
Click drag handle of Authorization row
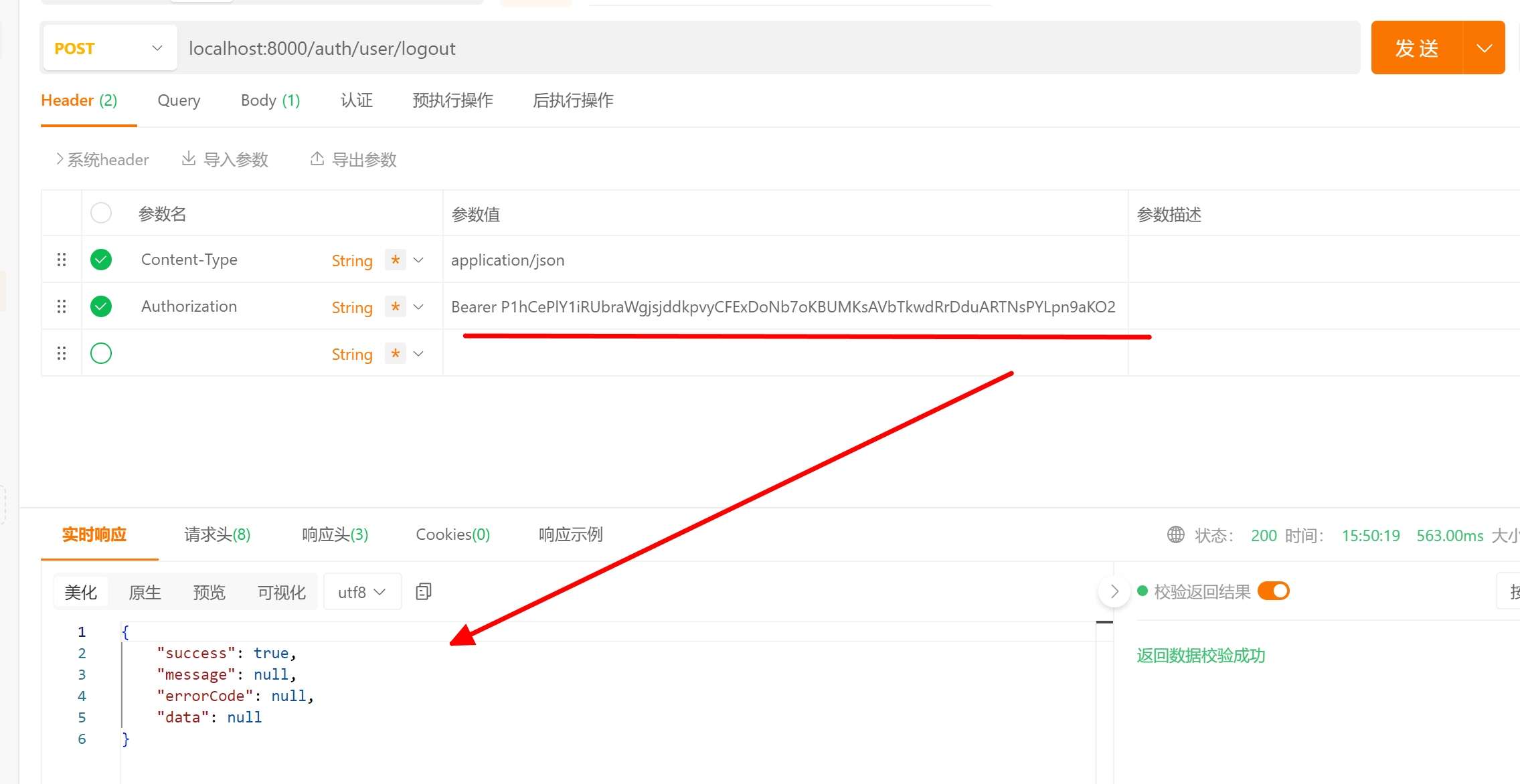[x=62, y=306]
